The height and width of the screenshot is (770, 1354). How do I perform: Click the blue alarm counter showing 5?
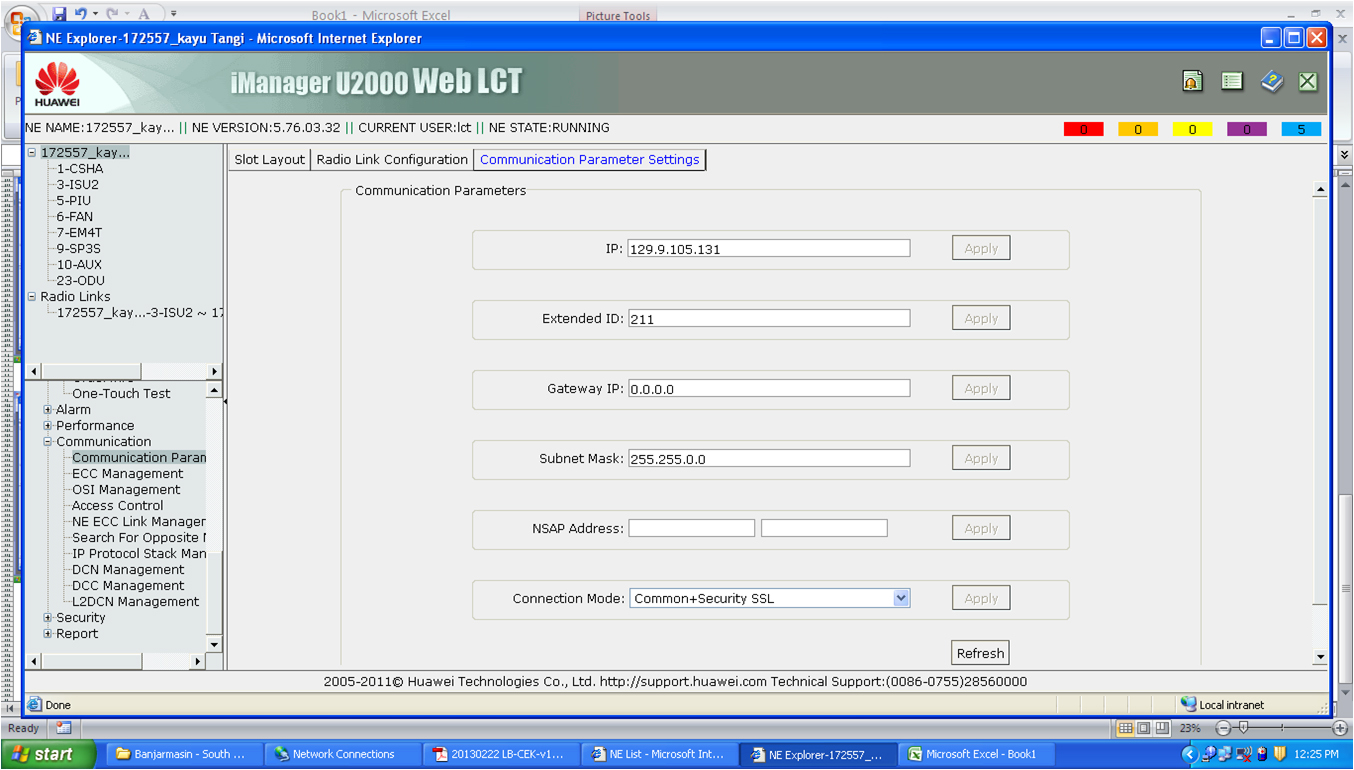click(1300, 128)
